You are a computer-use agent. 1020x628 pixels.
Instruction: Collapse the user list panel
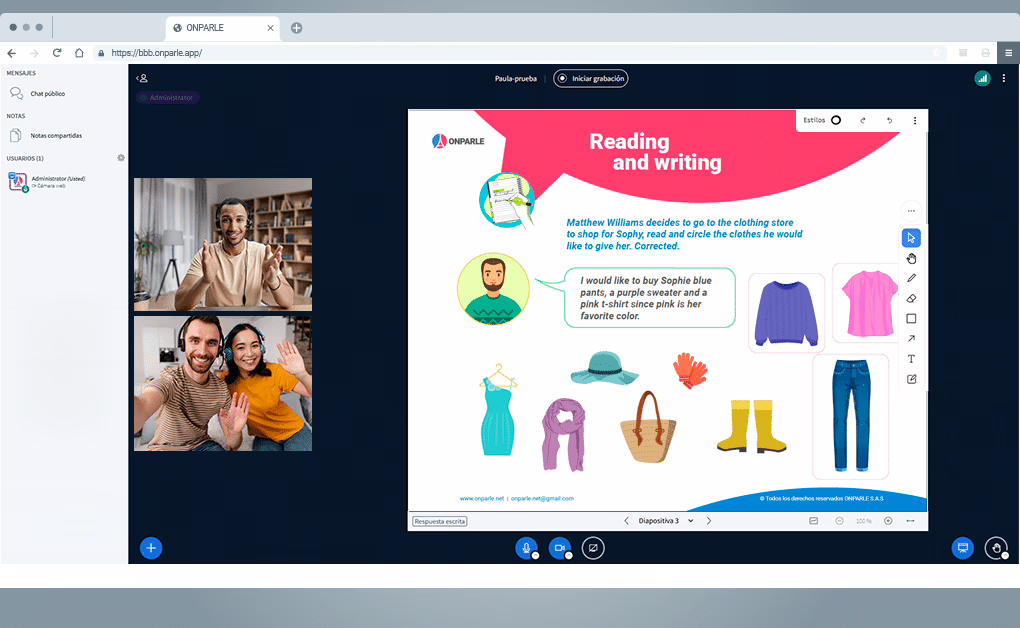tap(142, 78)
